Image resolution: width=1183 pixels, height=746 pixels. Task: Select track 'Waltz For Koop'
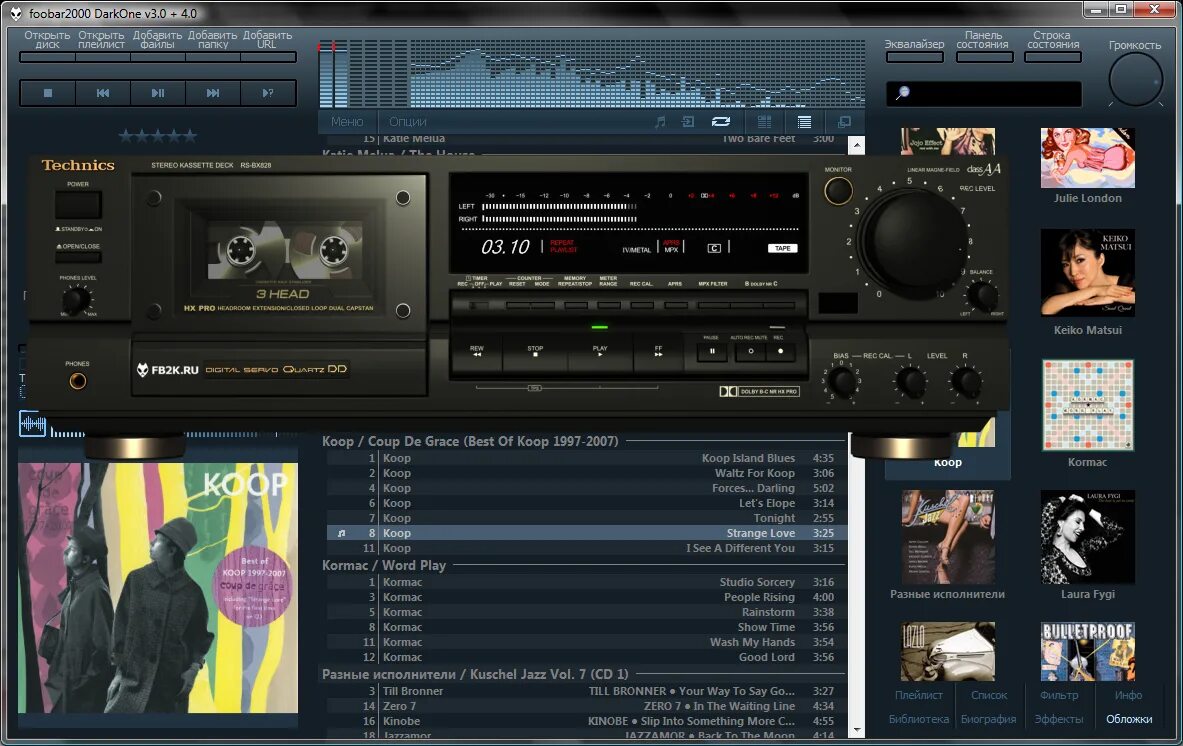(x=586, y=473)
